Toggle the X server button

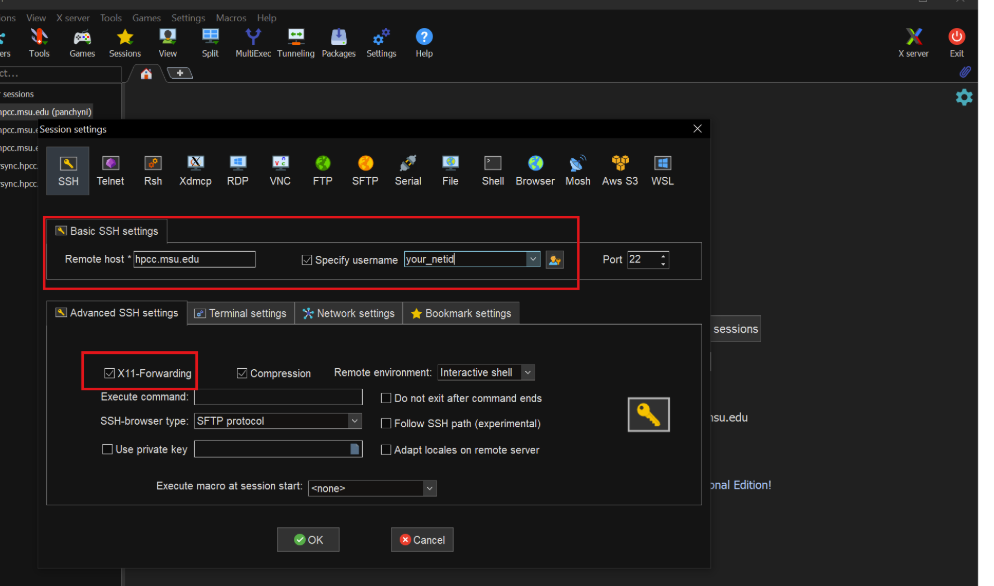point(913,43)
